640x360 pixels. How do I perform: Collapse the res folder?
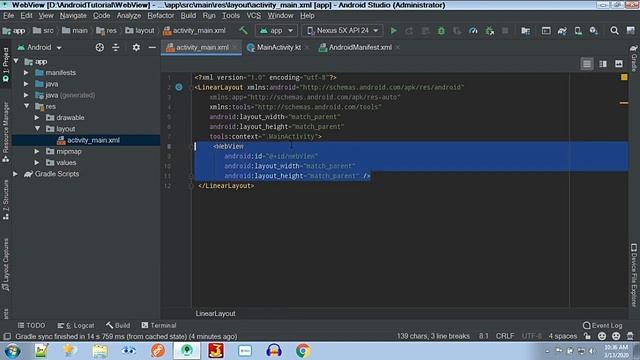click(26, 106)
